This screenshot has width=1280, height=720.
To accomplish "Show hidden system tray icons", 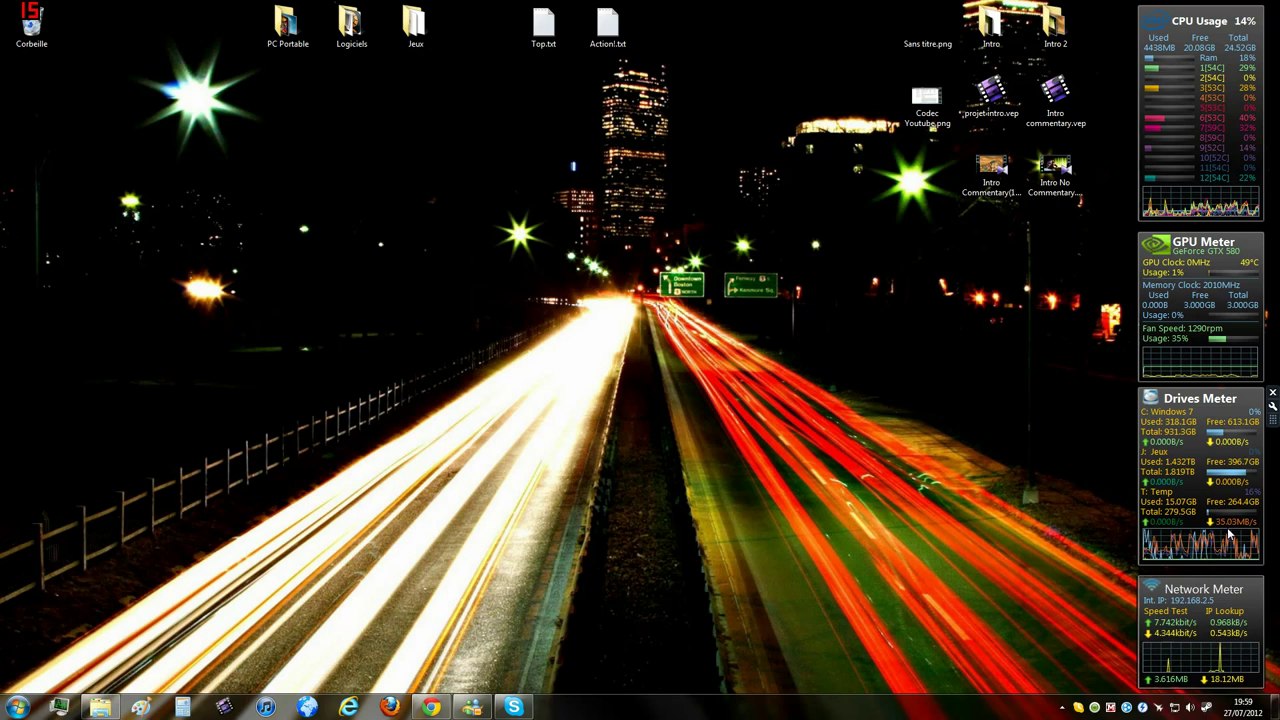I will coord(1062,708).
